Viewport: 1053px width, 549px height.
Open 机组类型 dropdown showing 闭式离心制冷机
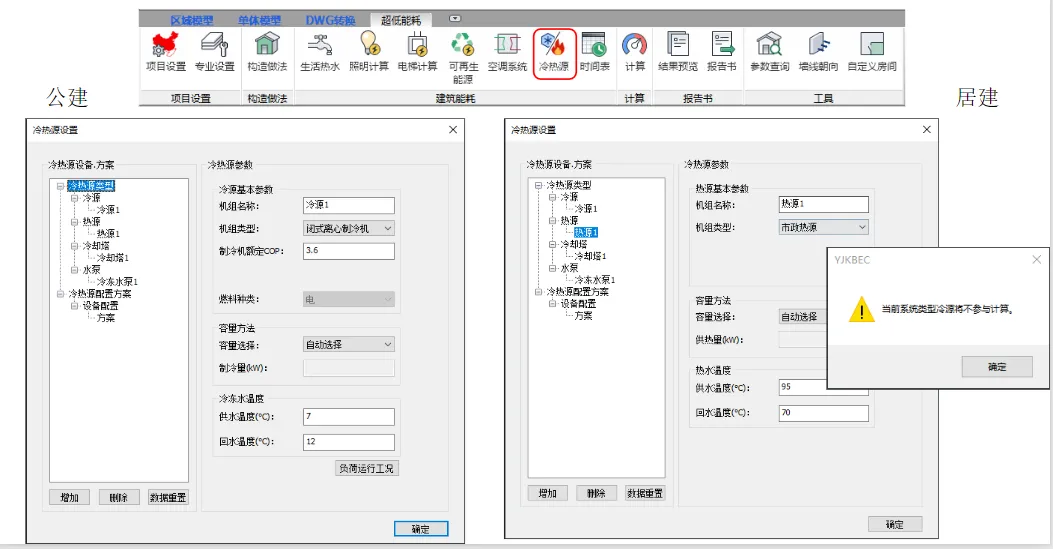349,229
